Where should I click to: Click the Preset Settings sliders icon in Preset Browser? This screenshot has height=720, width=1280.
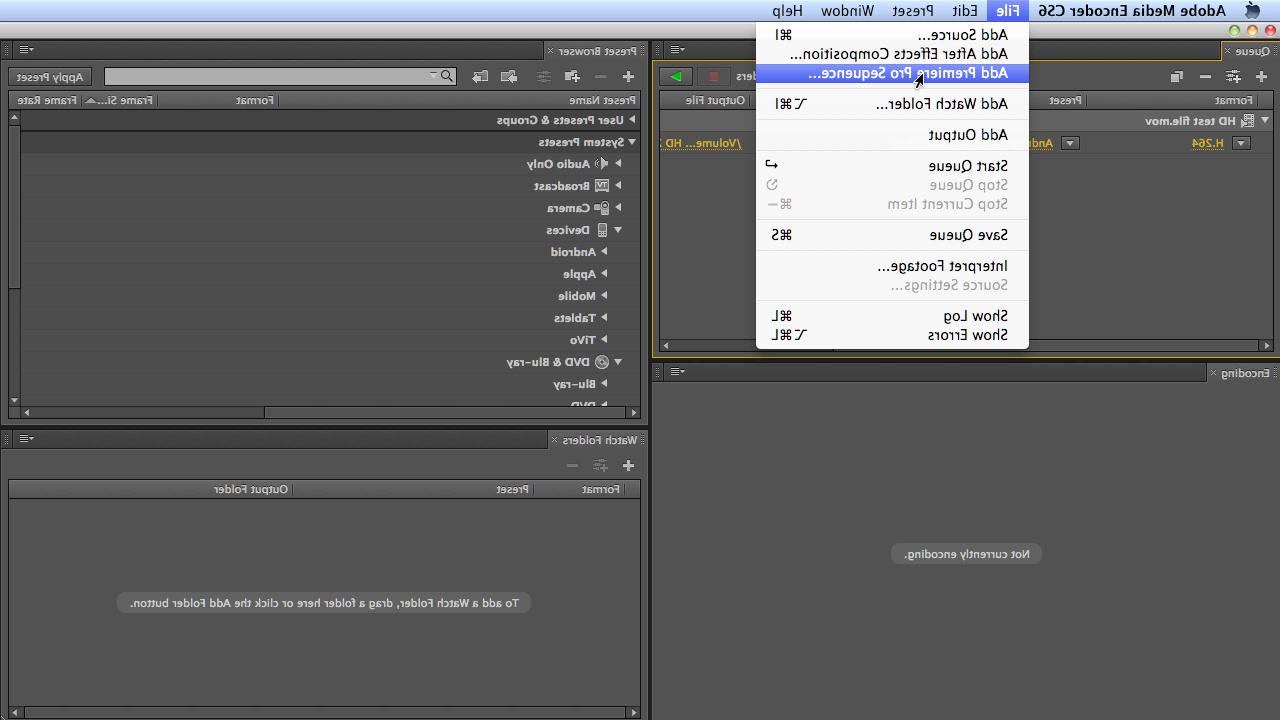tap(543, 76)
